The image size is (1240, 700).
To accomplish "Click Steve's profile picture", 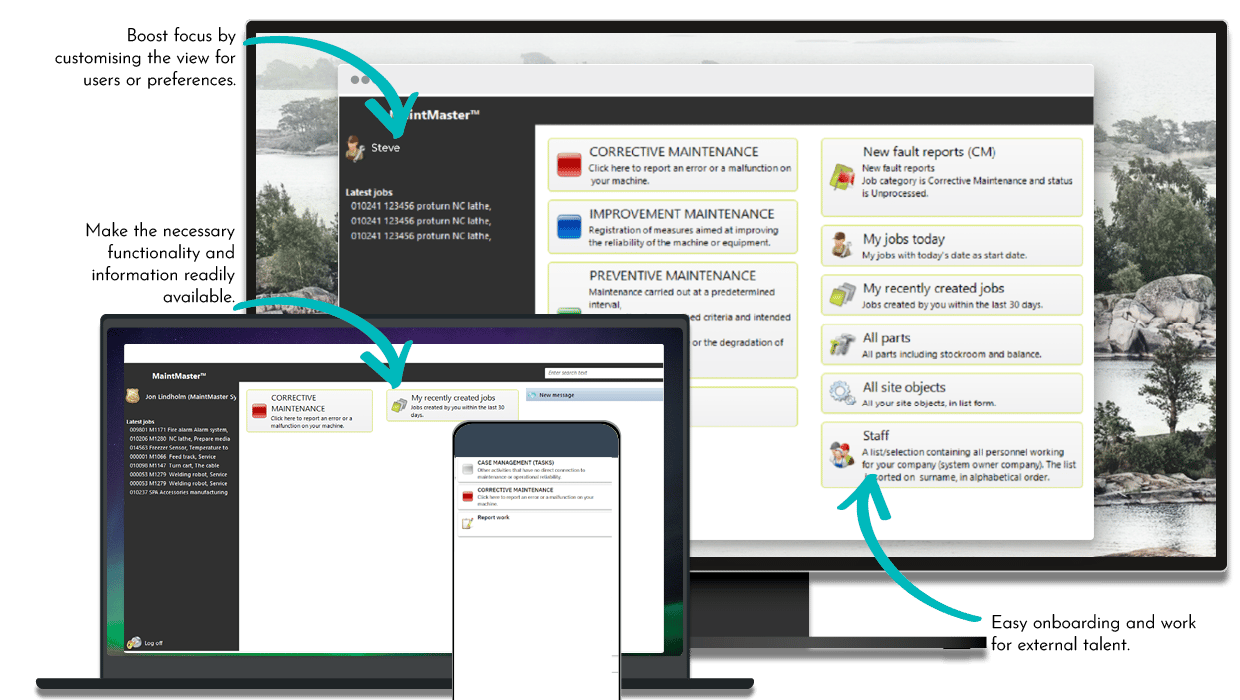I will tap(353, 149).
